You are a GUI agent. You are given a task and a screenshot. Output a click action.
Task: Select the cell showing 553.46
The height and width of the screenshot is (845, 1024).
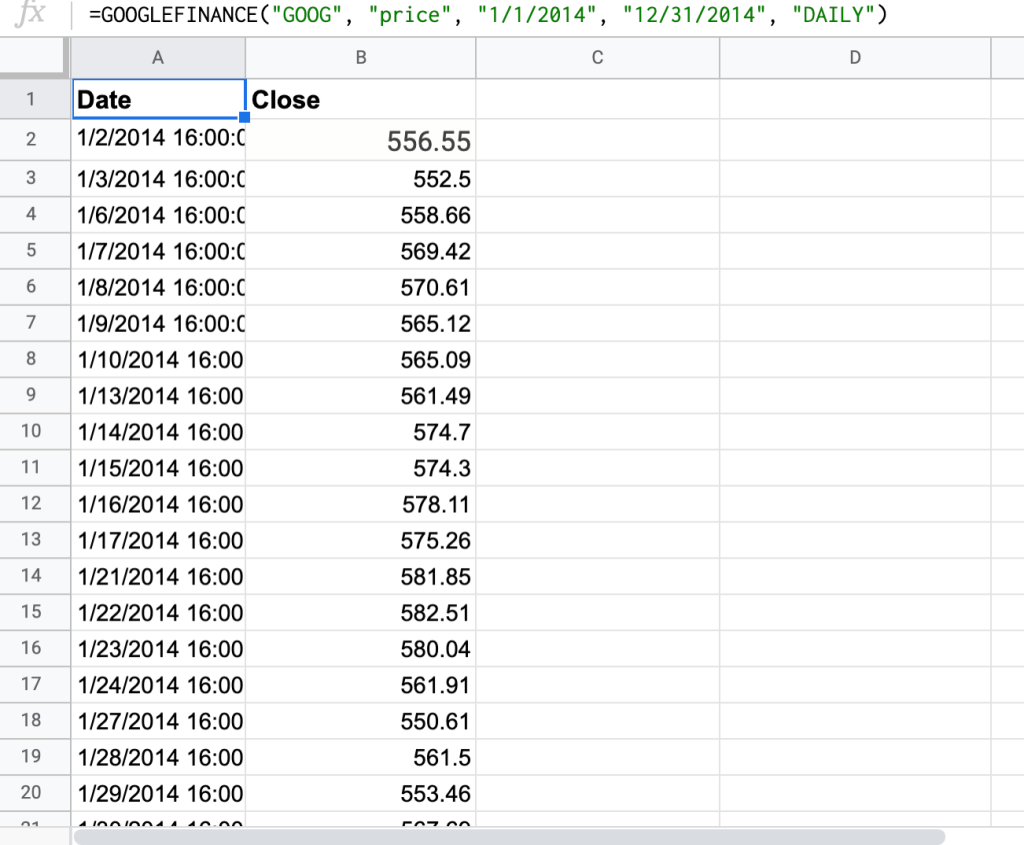[360, 794]
